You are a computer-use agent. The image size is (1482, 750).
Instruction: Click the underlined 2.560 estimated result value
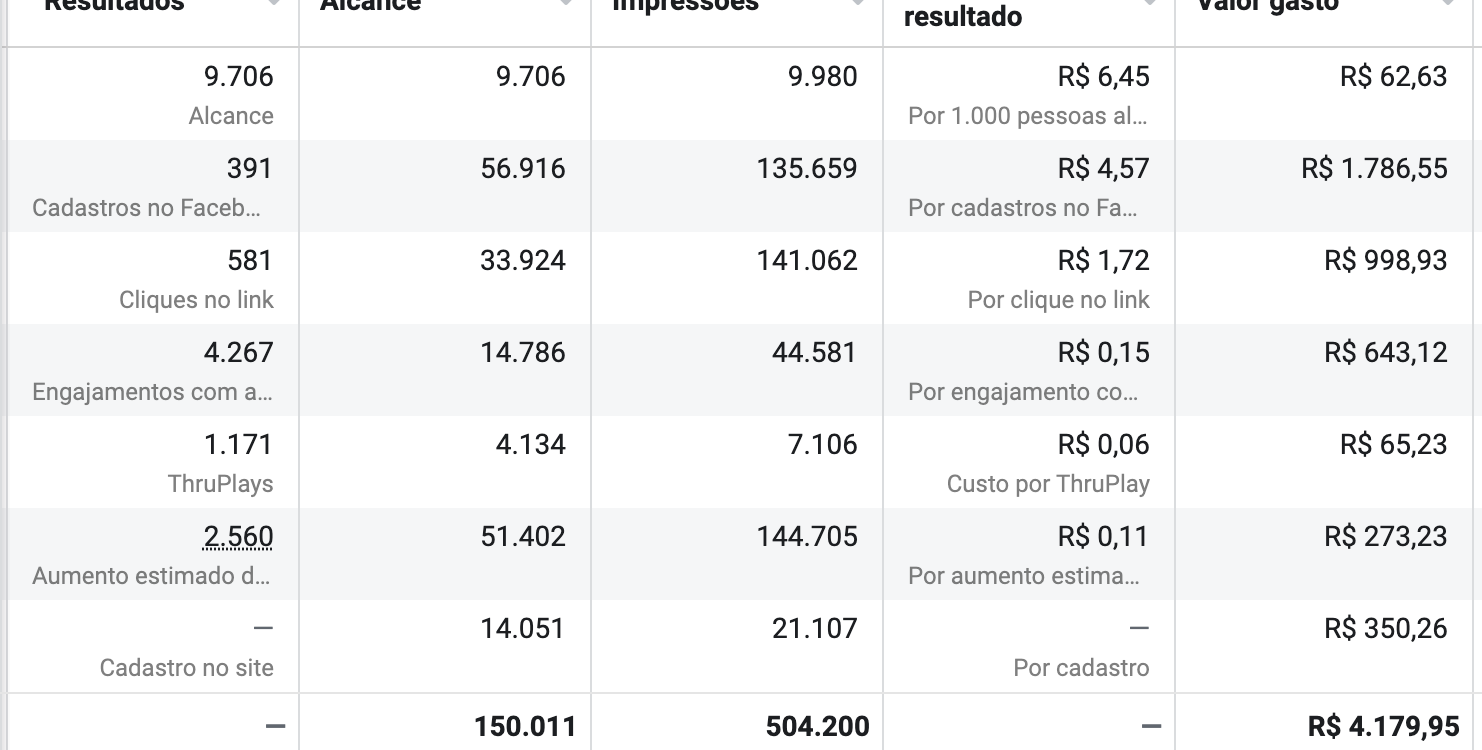238,537
